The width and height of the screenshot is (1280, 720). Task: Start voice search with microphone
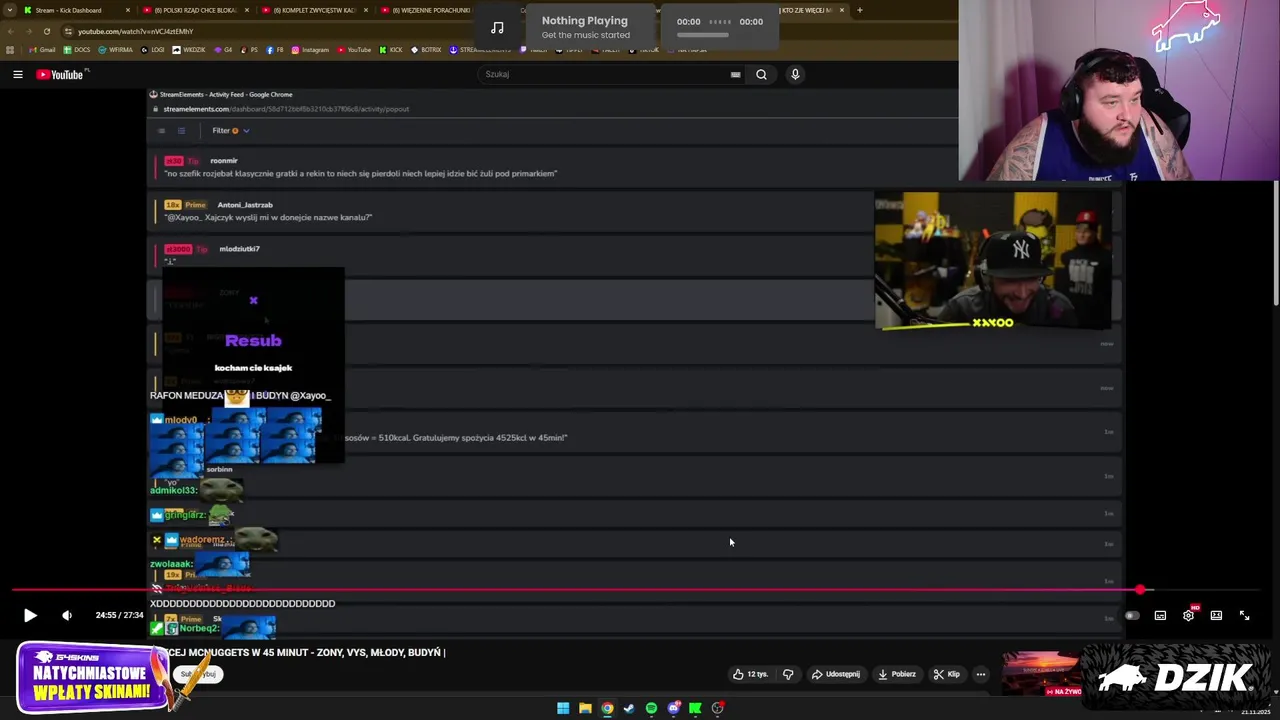coord(795,74)
